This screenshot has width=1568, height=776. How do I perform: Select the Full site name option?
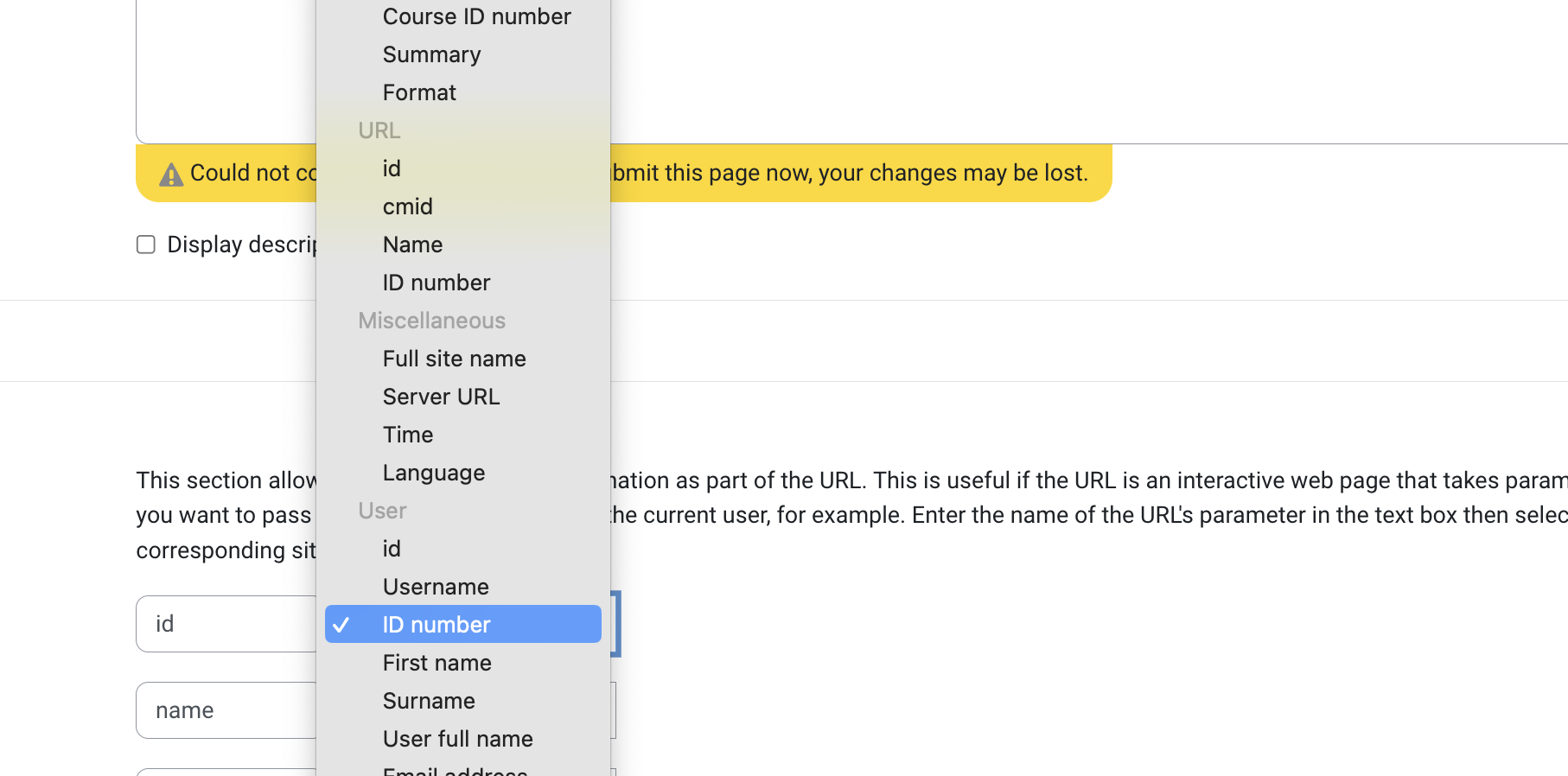[454, 359]
